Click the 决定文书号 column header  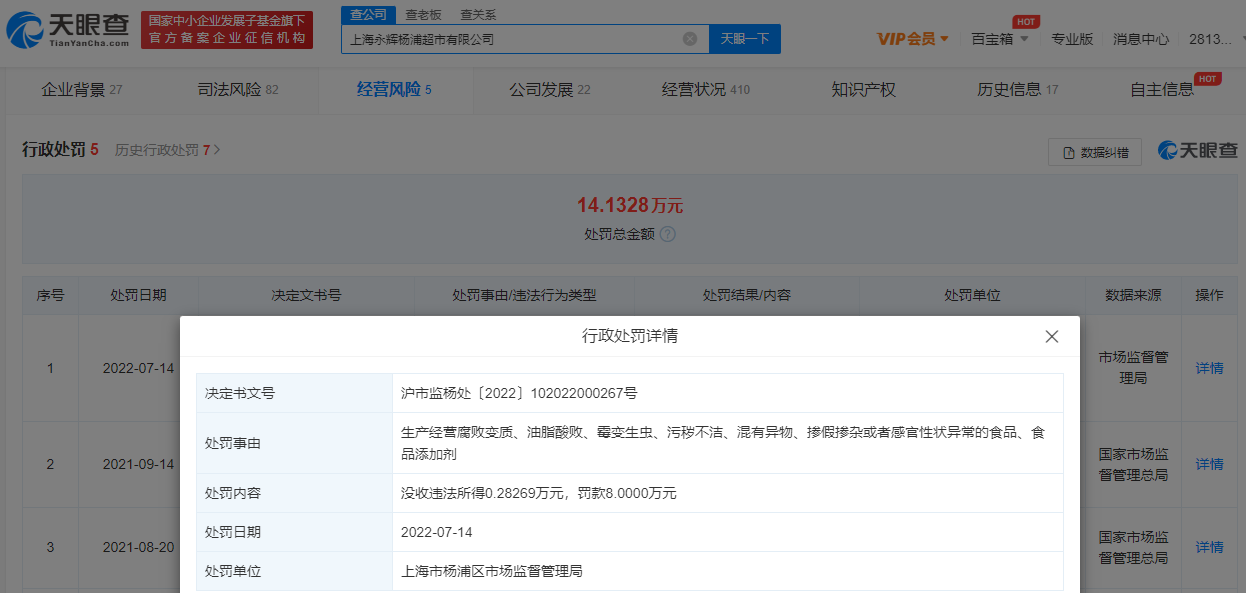tap(306, 295)
